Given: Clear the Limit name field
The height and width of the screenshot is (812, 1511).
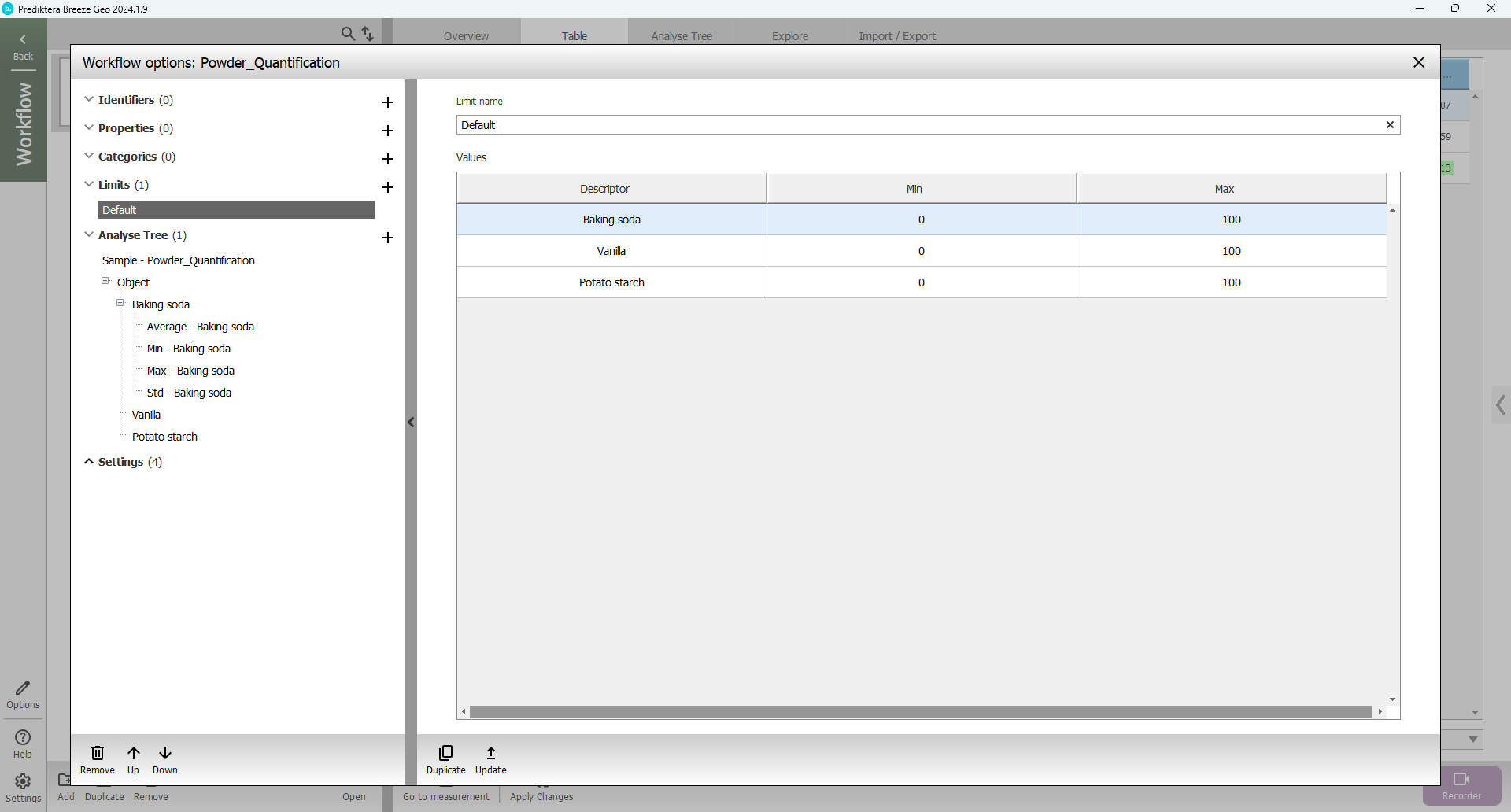Looking at the screenshot, I should click(1390, 125).
